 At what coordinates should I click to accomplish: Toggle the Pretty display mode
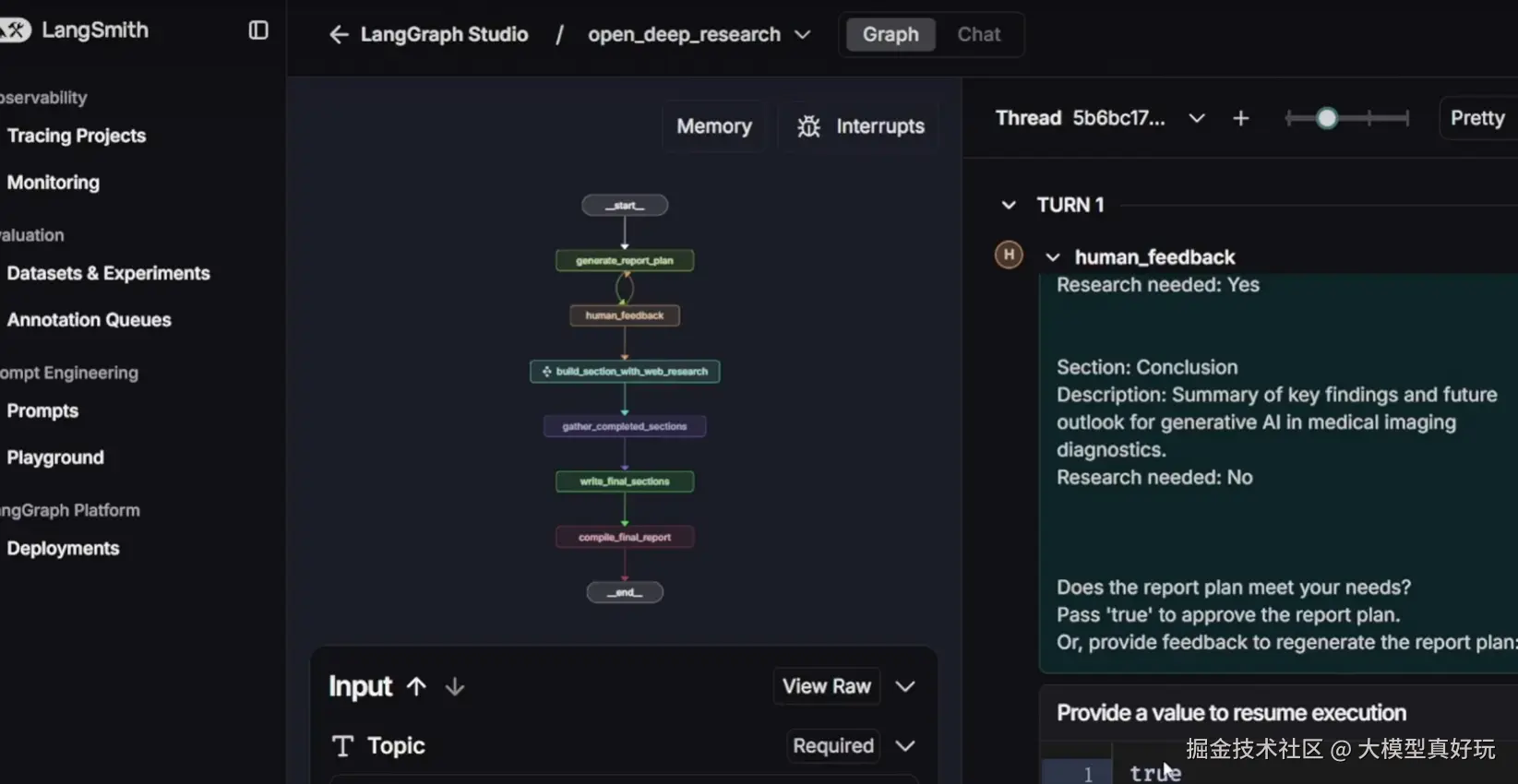[x=1476, y=118]
